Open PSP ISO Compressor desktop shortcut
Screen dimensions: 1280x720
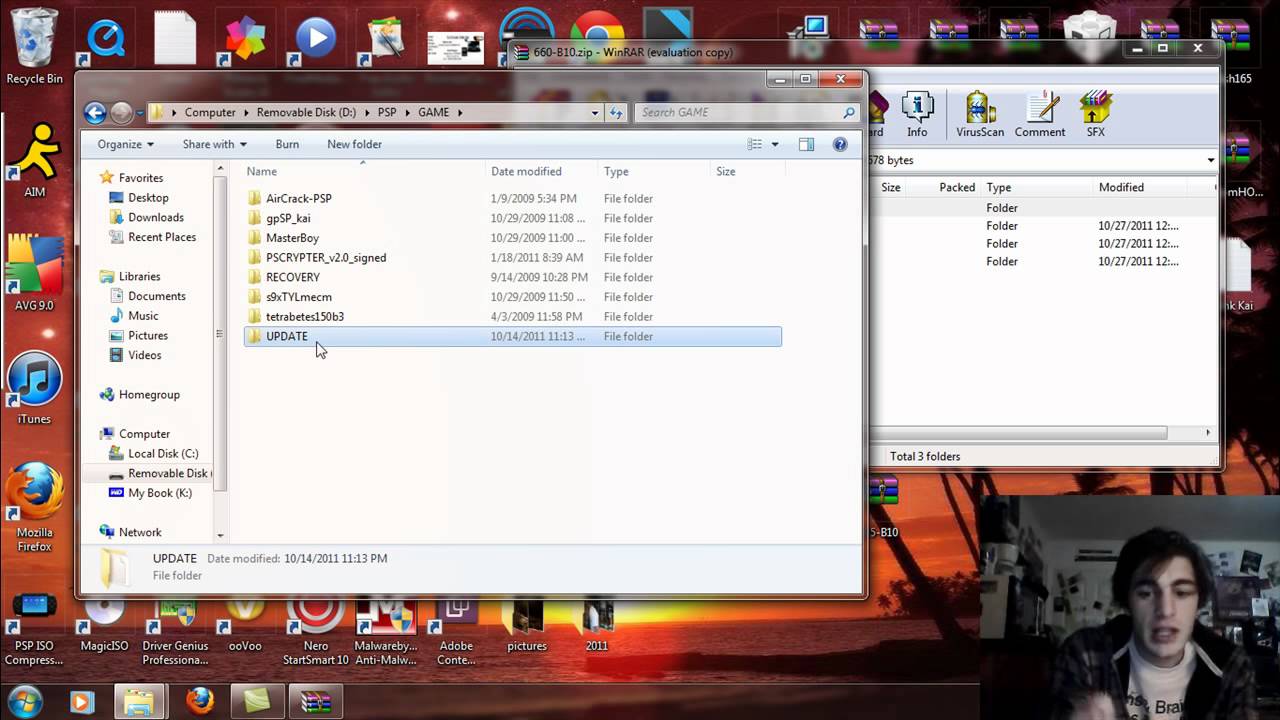[x=34, y=630]
